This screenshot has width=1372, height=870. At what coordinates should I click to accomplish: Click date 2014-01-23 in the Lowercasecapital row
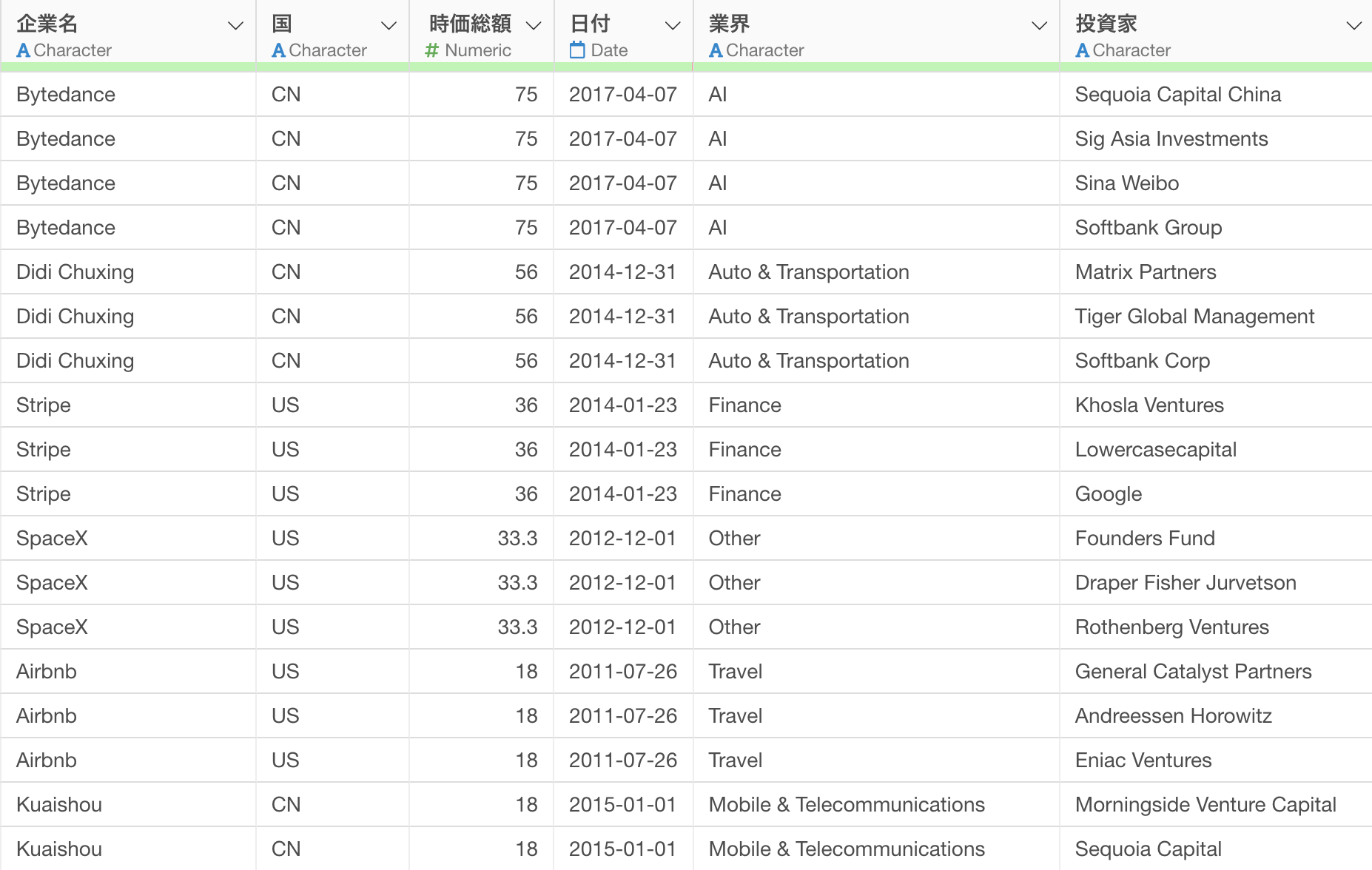coord(623,450)
